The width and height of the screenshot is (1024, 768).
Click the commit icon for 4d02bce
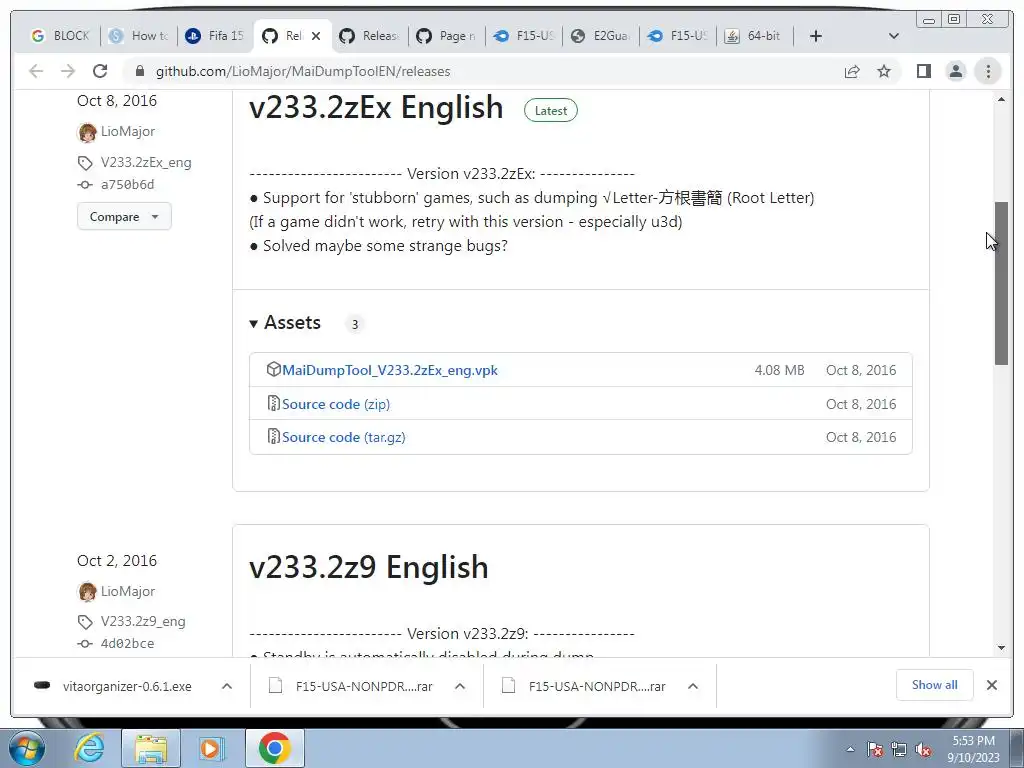pos(85,644)
